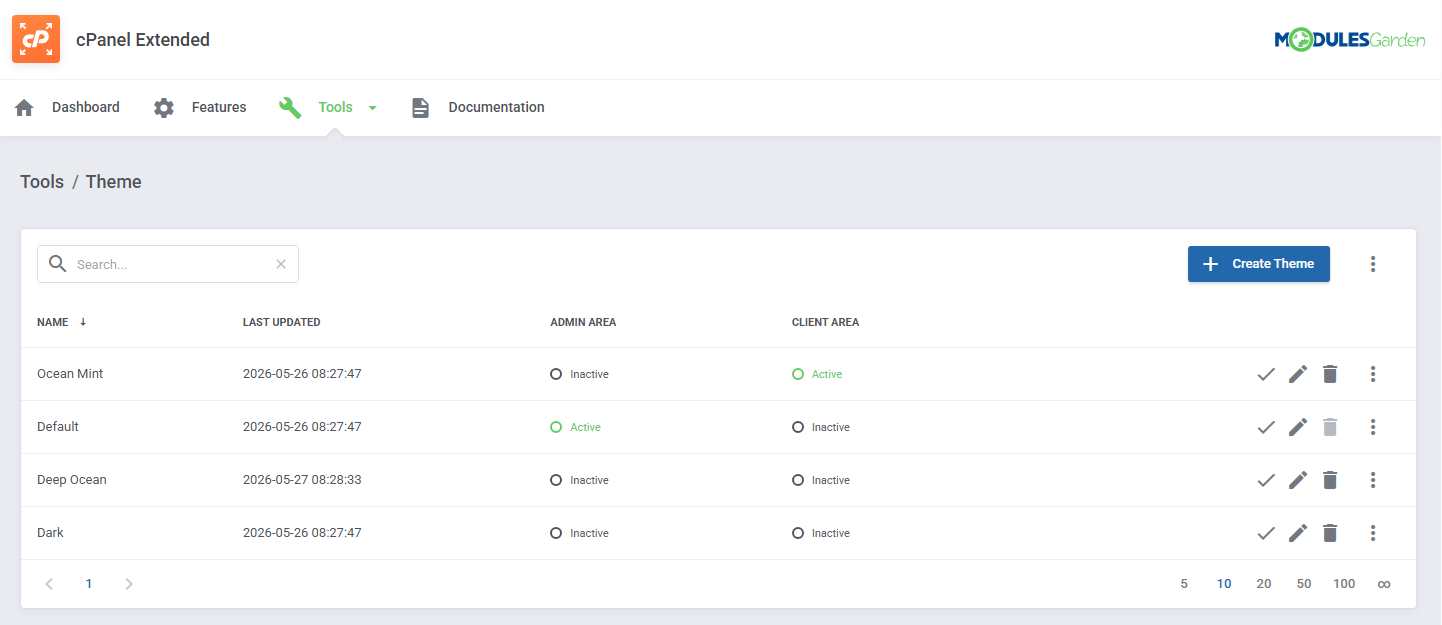The image size is (1442, 625).
Task: Edit the Ocean Mint theme
Action: tap(1298, 374)
